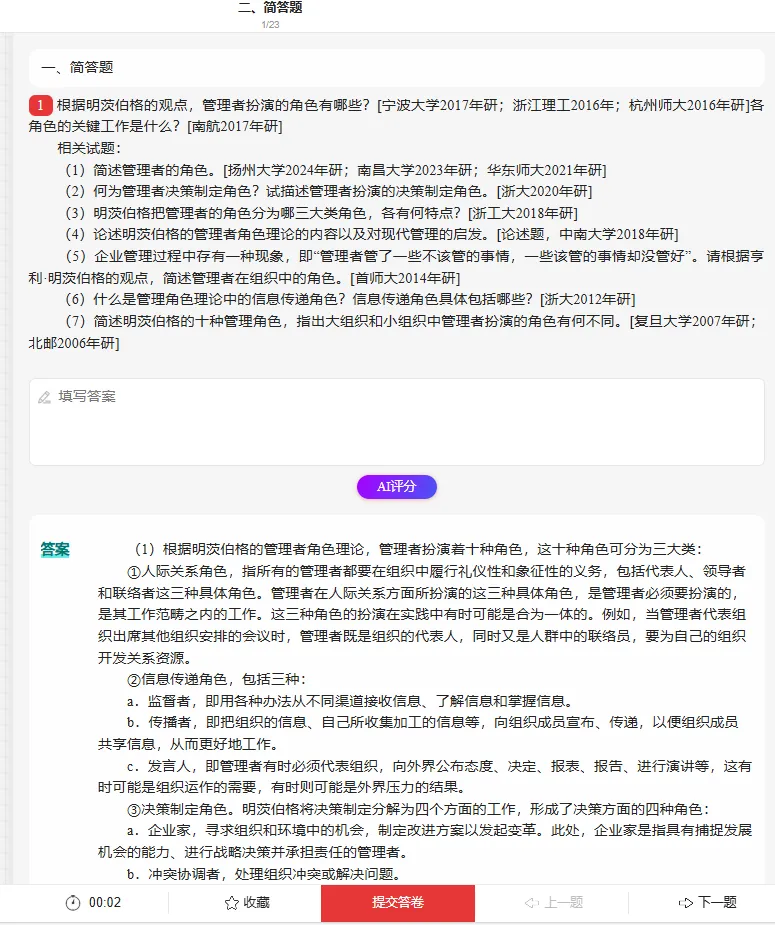The height and width of the screenshot is (925, 775).
Task: Click answer line c. 发言人
Action: point(425,777)
